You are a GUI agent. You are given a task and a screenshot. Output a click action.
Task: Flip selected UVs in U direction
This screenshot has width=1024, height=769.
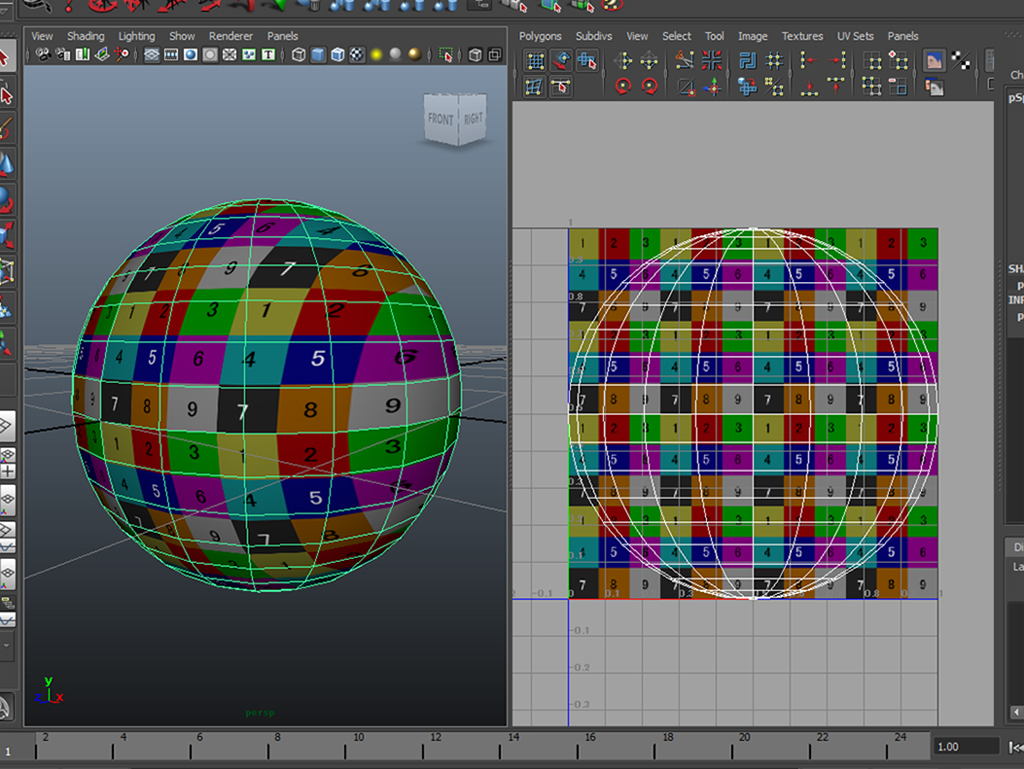pyautogui.click(x=623, y=61)
